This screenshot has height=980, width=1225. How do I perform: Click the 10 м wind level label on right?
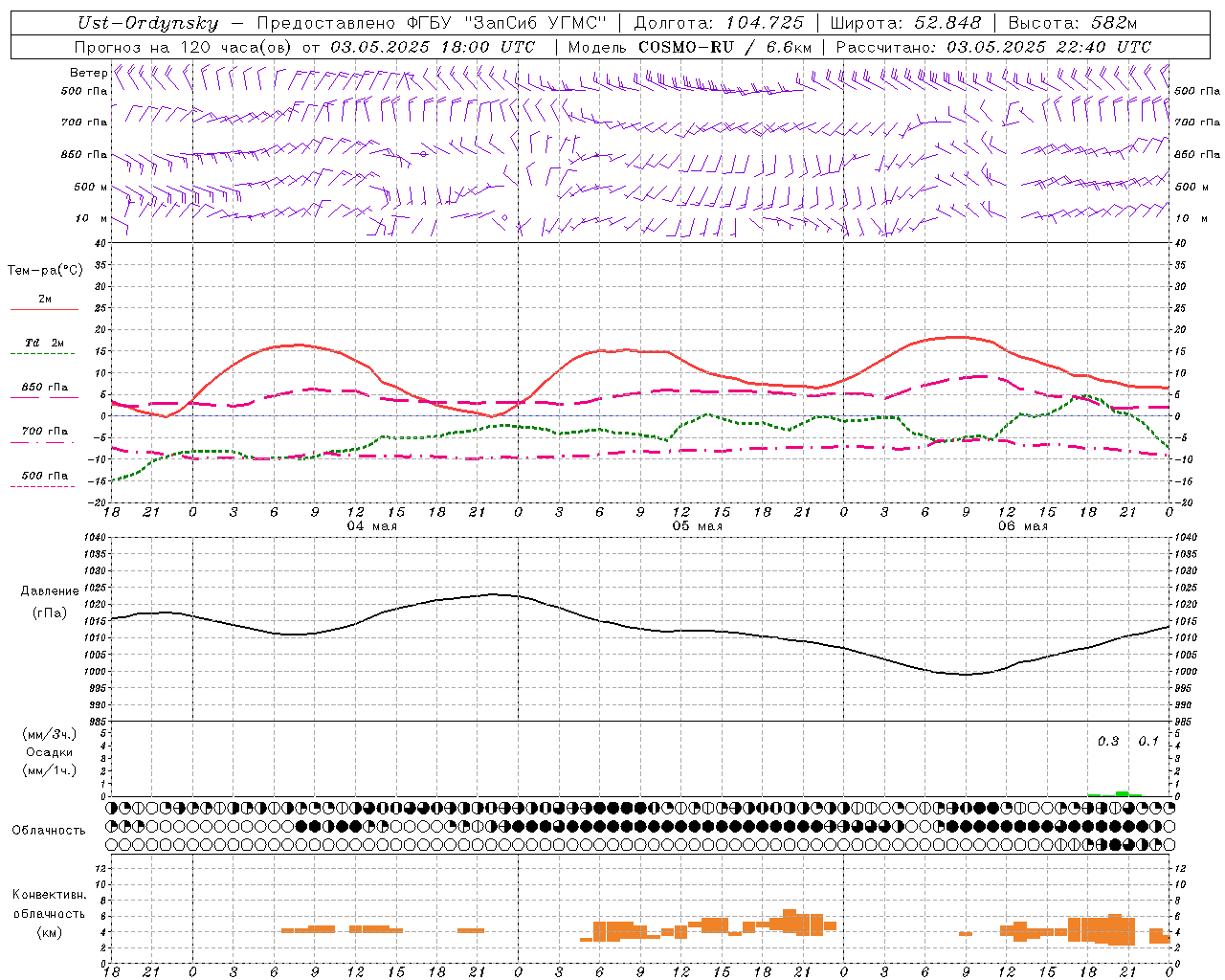(x=1191, y=218)
